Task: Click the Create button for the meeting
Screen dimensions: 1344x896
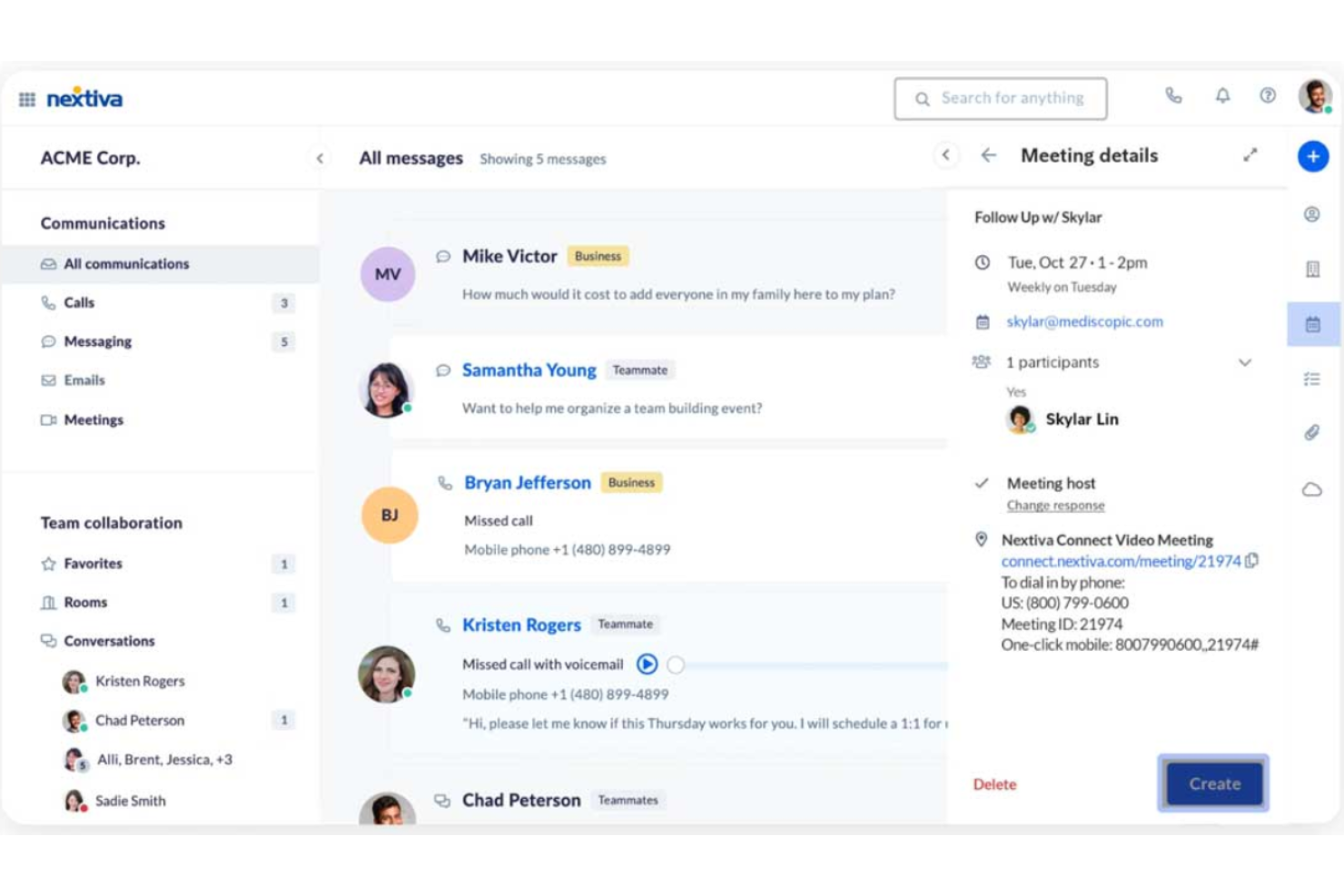Action: click(1212, 783)
